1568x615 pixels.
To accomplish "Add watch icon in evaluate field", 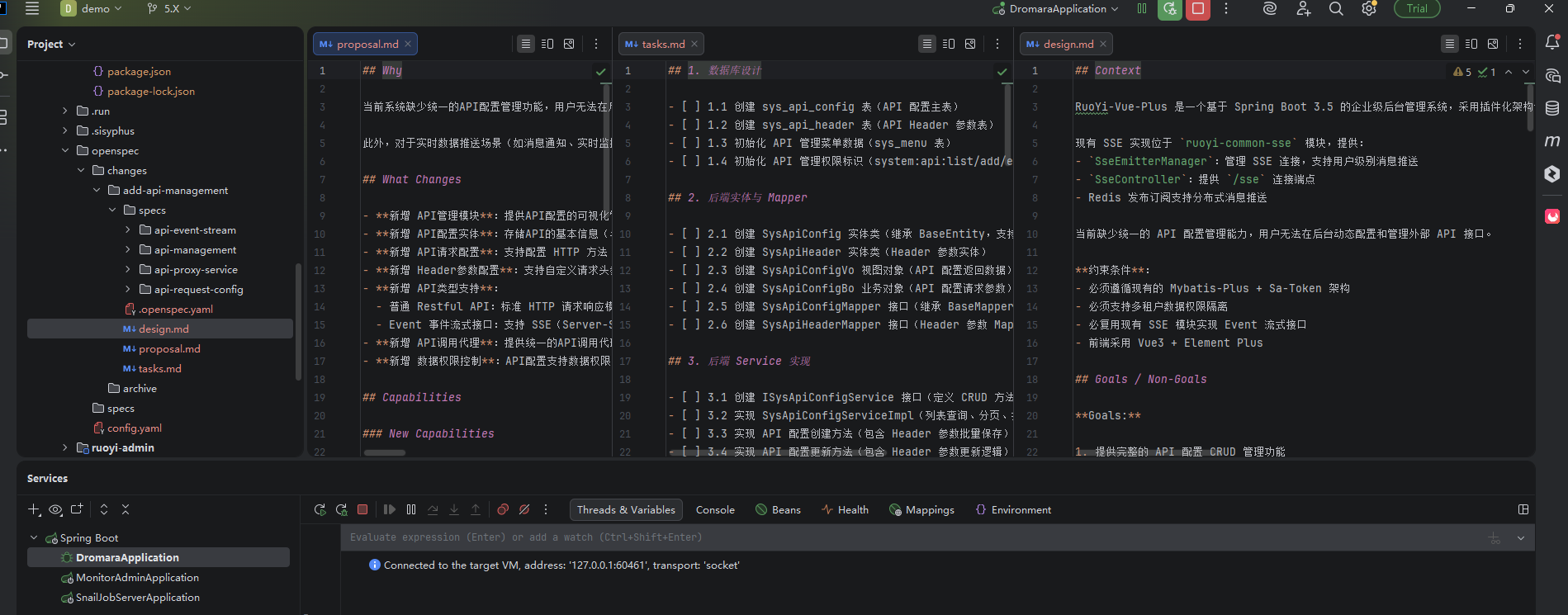I will [x=1495, y=538].
